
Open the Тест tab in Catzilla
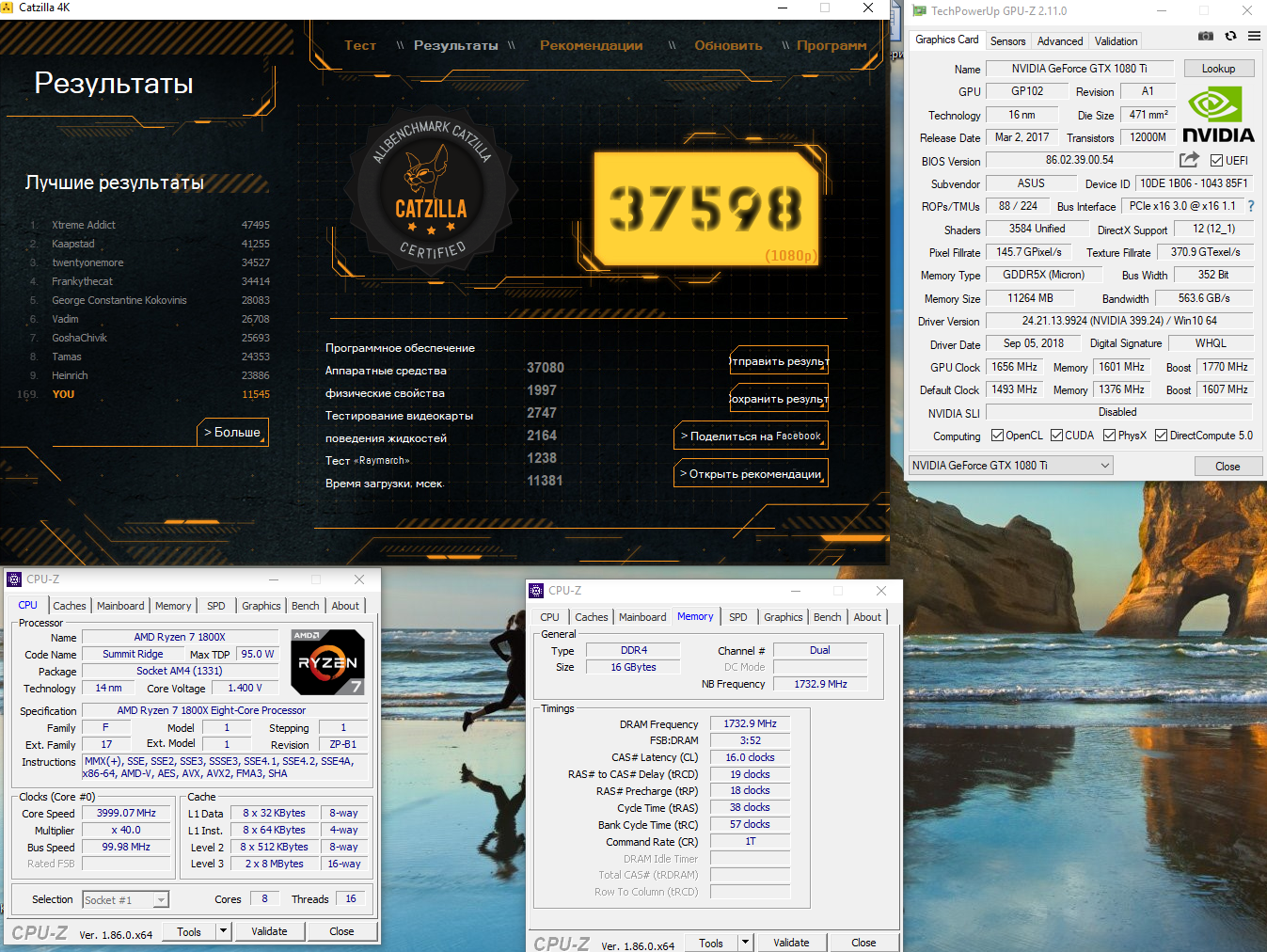point(360,45)
